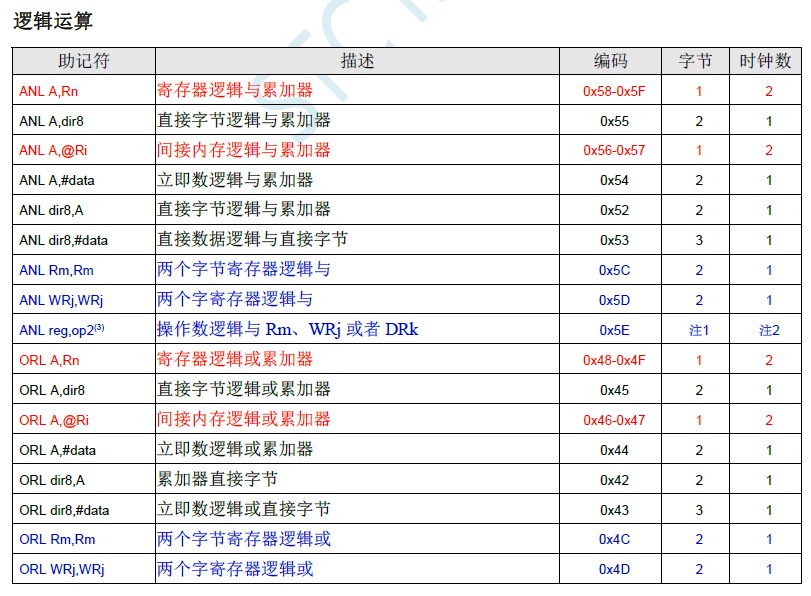Click the 间接内存逻辑与累加器 description
Screen dimensions: 811x596
(x=244, y=150)
